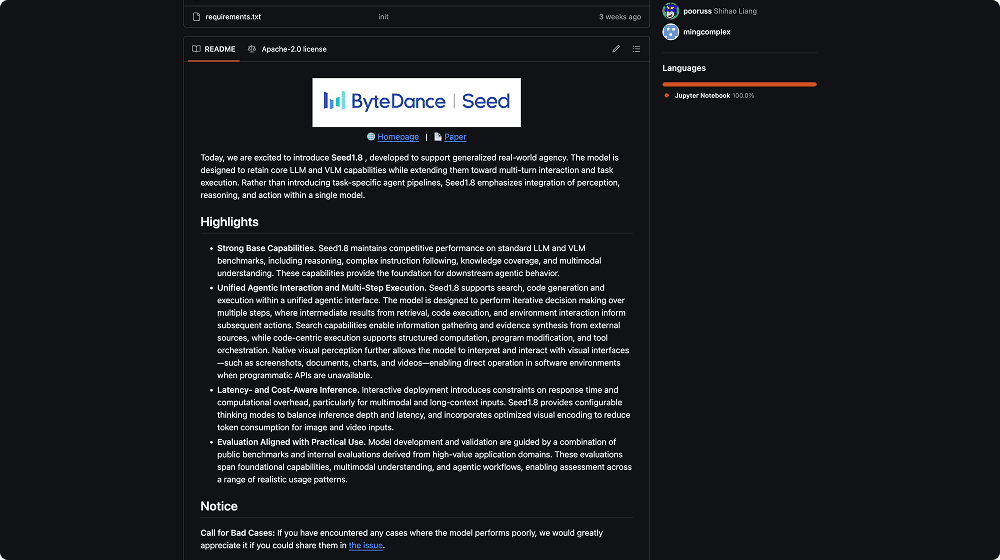Switch to the Apache-2.0 license tab
1000x560 pixels.
coord(287,49)
